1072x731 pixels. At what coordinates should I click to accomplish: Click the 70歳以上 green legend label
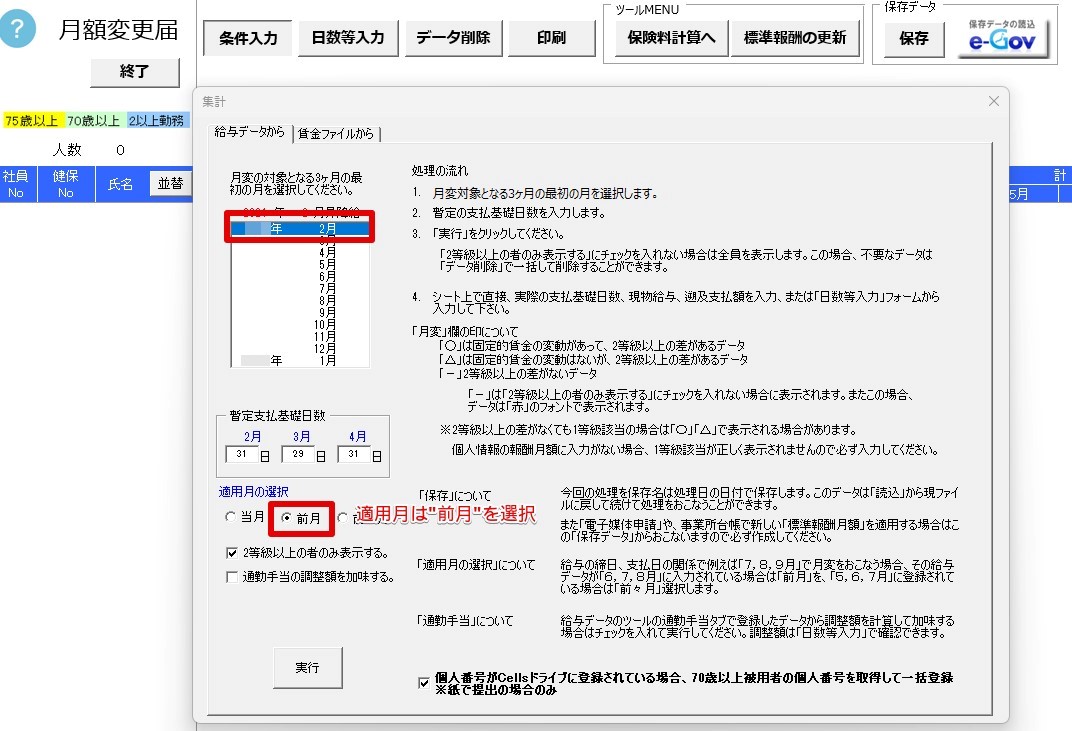94,121
